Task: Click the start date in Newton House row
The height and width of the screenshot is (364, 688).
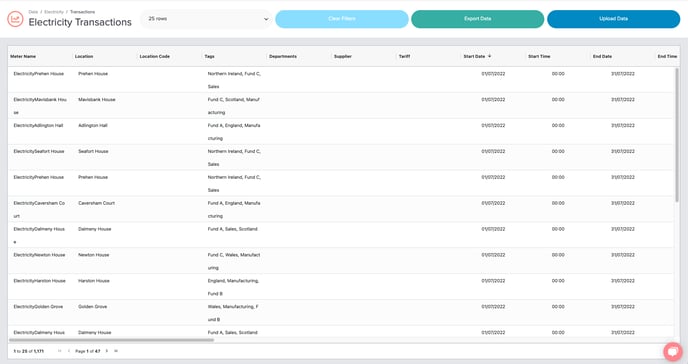Action: pos(493,255)
